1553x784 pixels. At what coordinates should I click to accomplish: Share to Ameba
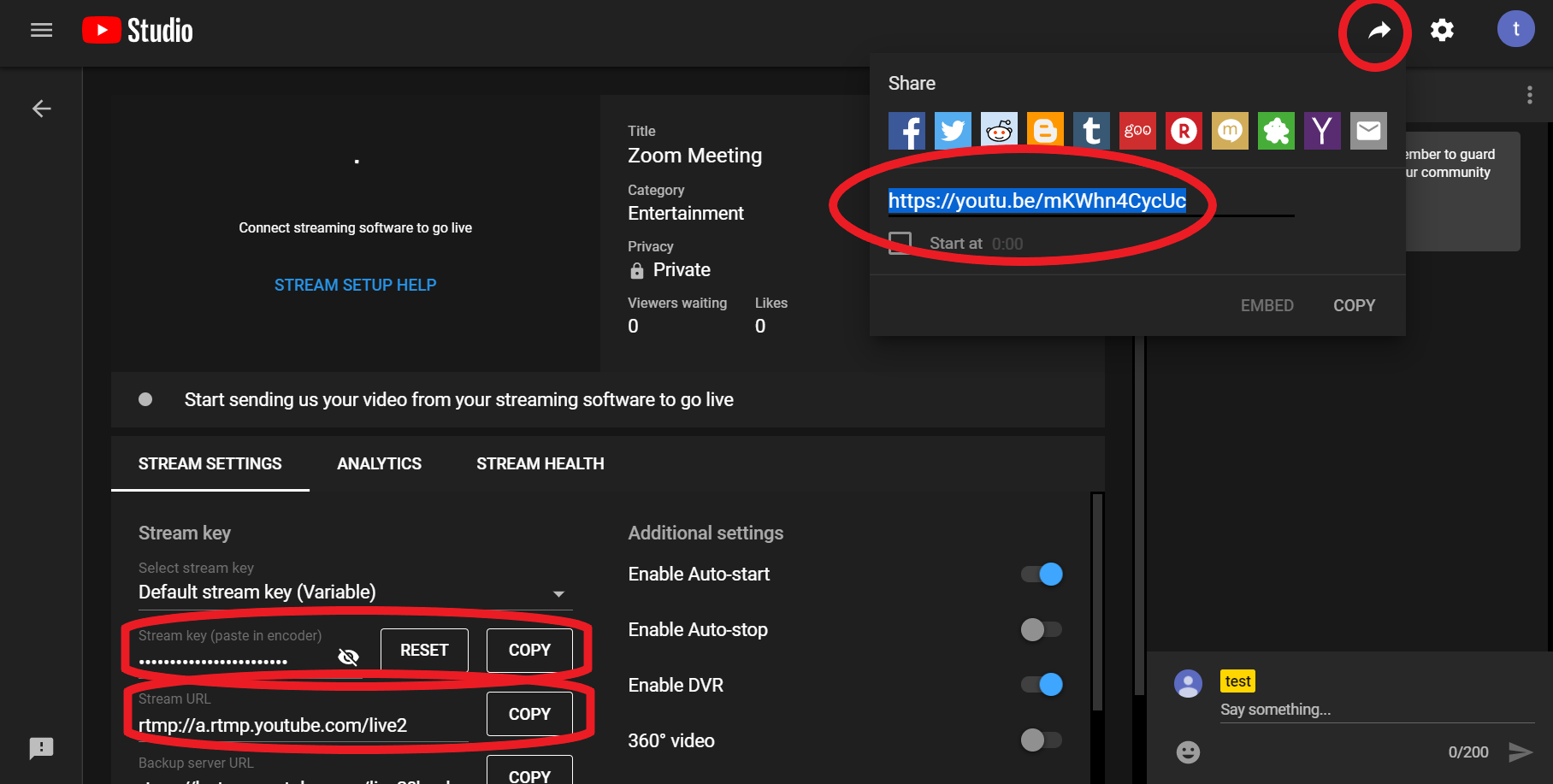pyautogui.click(x=1276, y=131)
